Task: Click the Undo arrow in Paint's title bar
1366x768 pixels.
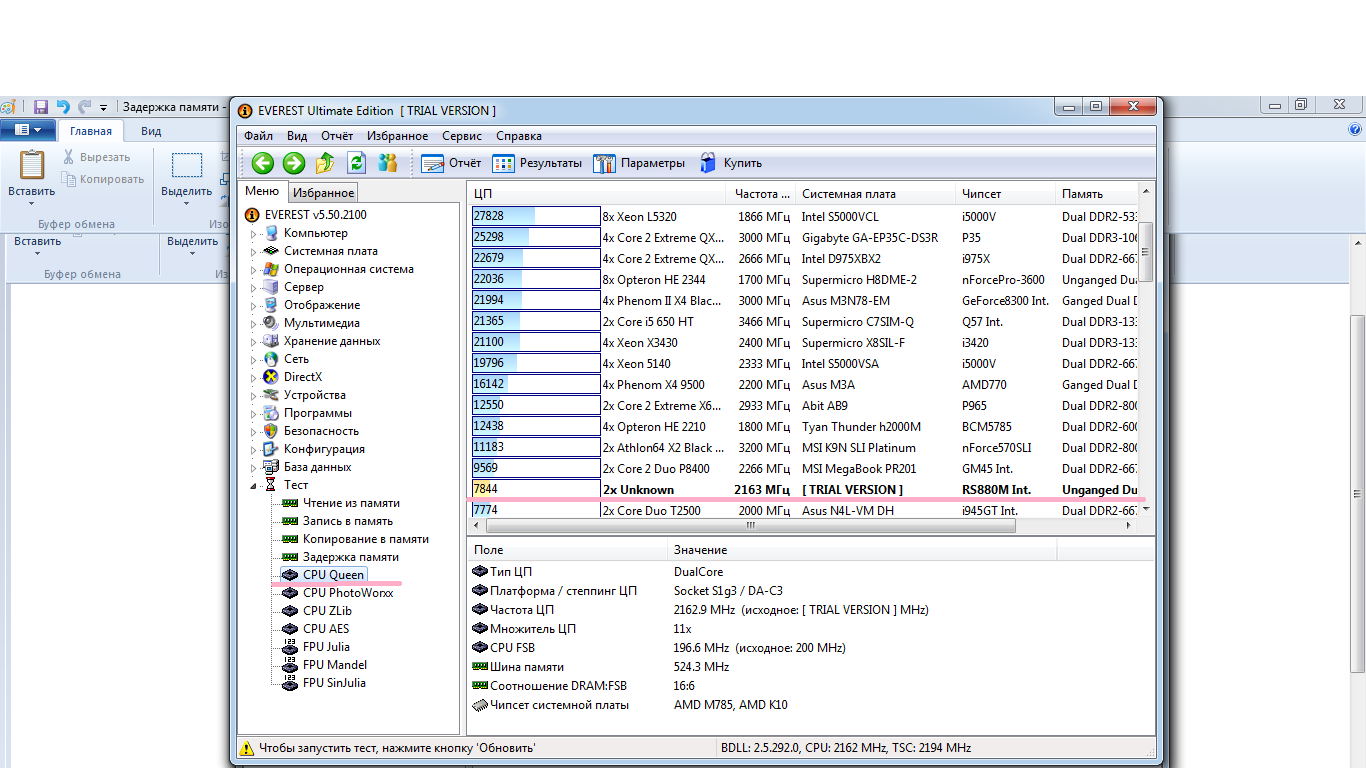Action: pyautogui.click(x=63, y=106)
